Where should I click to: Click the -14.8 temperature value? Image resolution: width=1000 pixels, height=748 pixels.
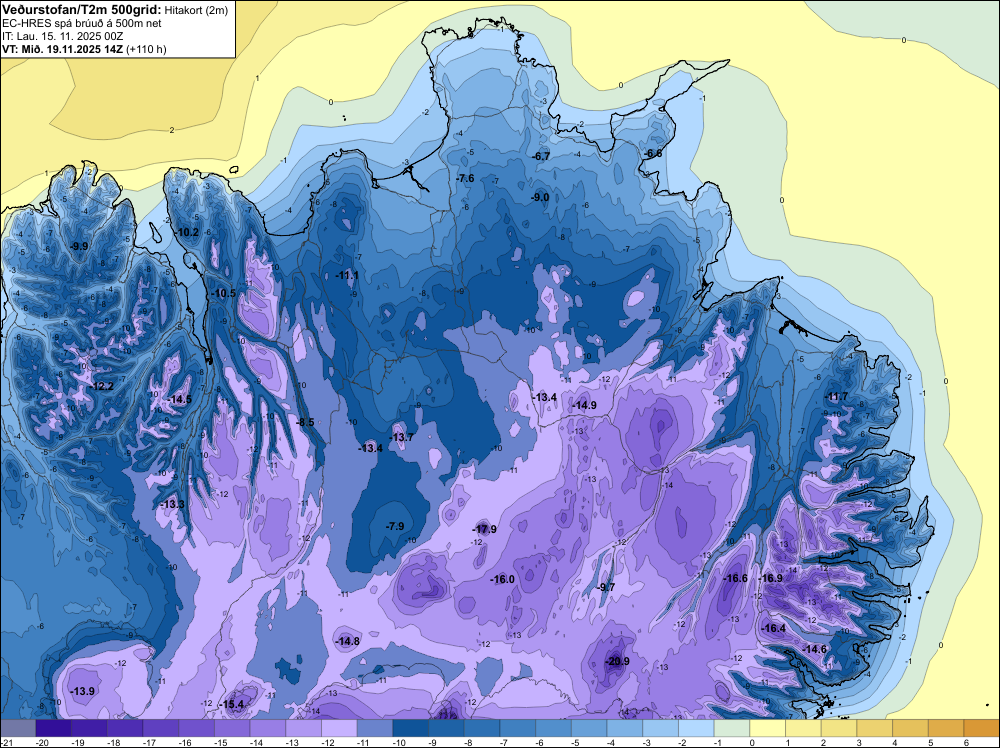348,642
